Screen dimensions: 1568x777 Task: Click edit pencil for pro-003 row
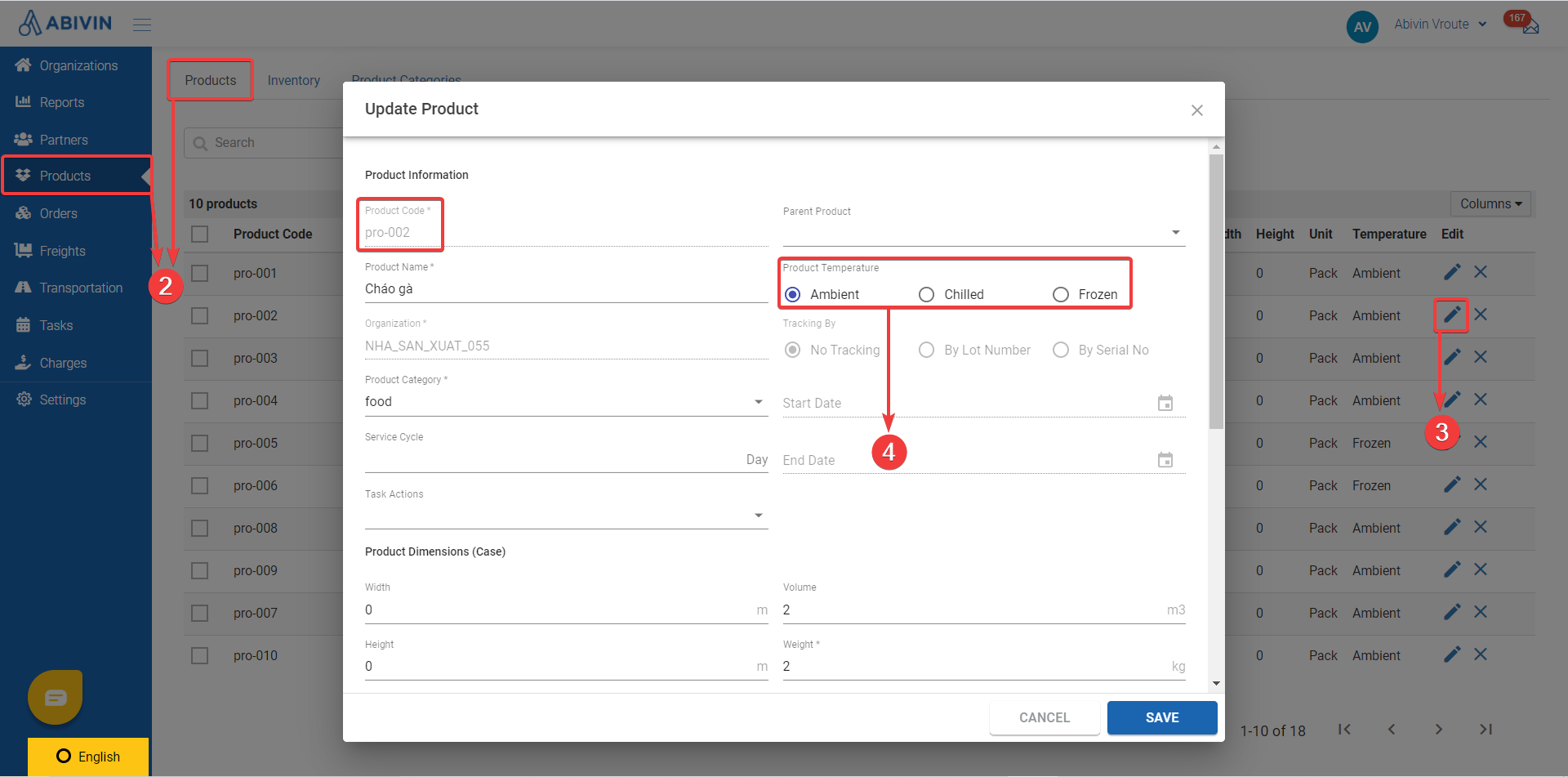pyautogui.click(x=1452, y=357)
